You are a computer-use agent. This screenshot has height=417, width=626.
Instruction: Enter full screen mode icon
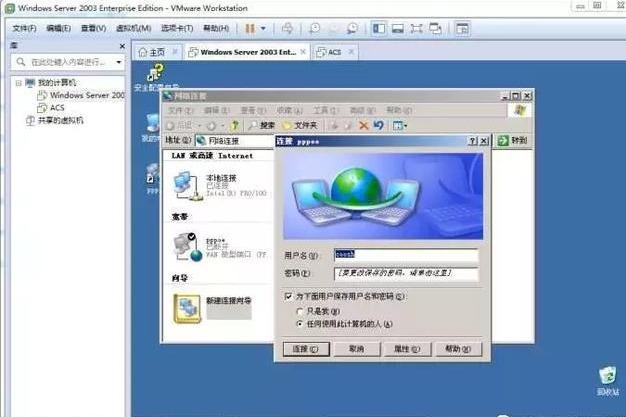(416, 28)
